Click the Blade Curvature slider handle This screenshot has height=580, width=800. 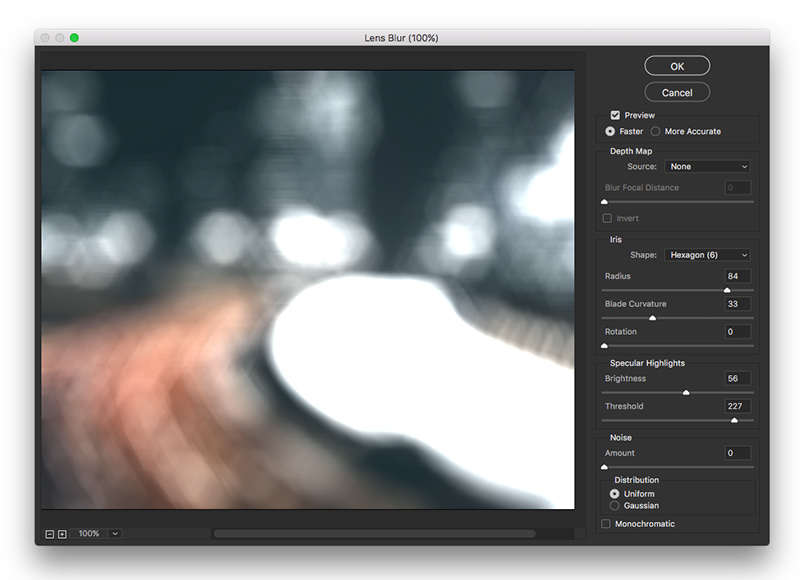click(x=653, y=318)
